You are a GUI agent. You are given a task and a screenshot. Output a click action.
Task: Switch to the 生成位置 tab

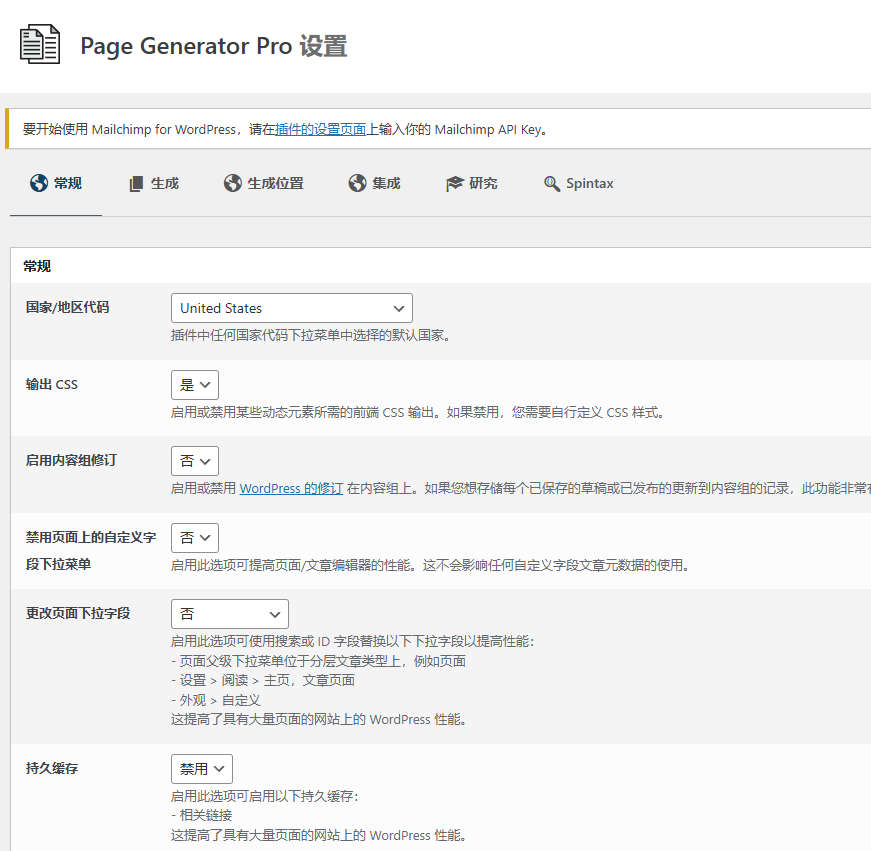coord(263,183)
